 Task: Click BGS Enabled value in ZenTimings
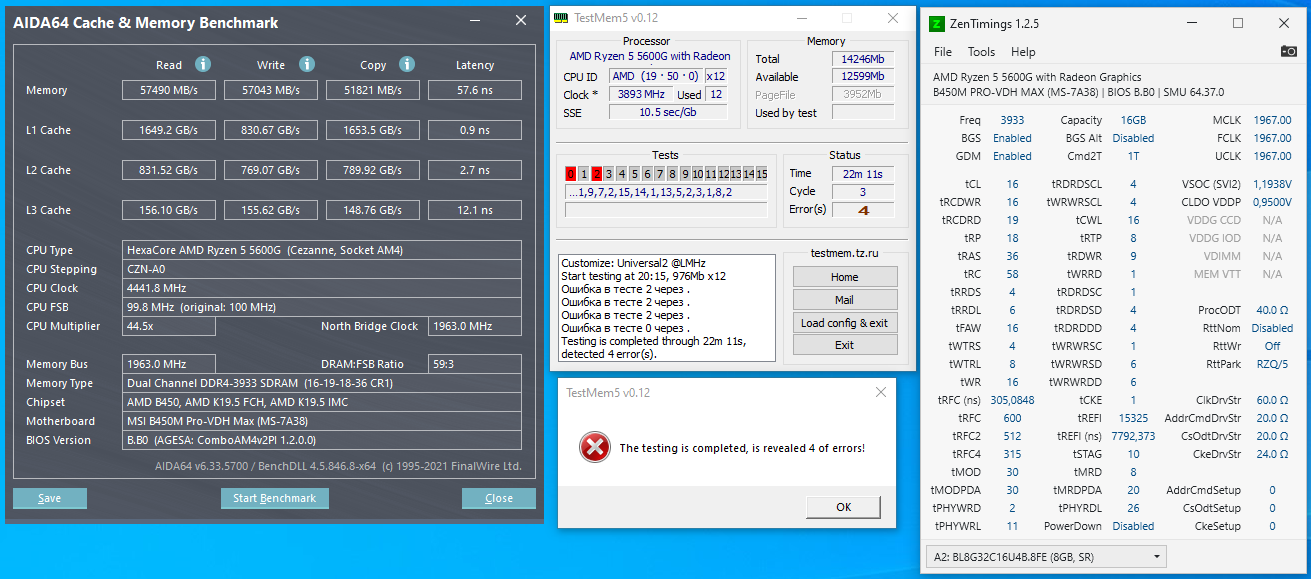pyautogui.click(x=1012, y=138)
